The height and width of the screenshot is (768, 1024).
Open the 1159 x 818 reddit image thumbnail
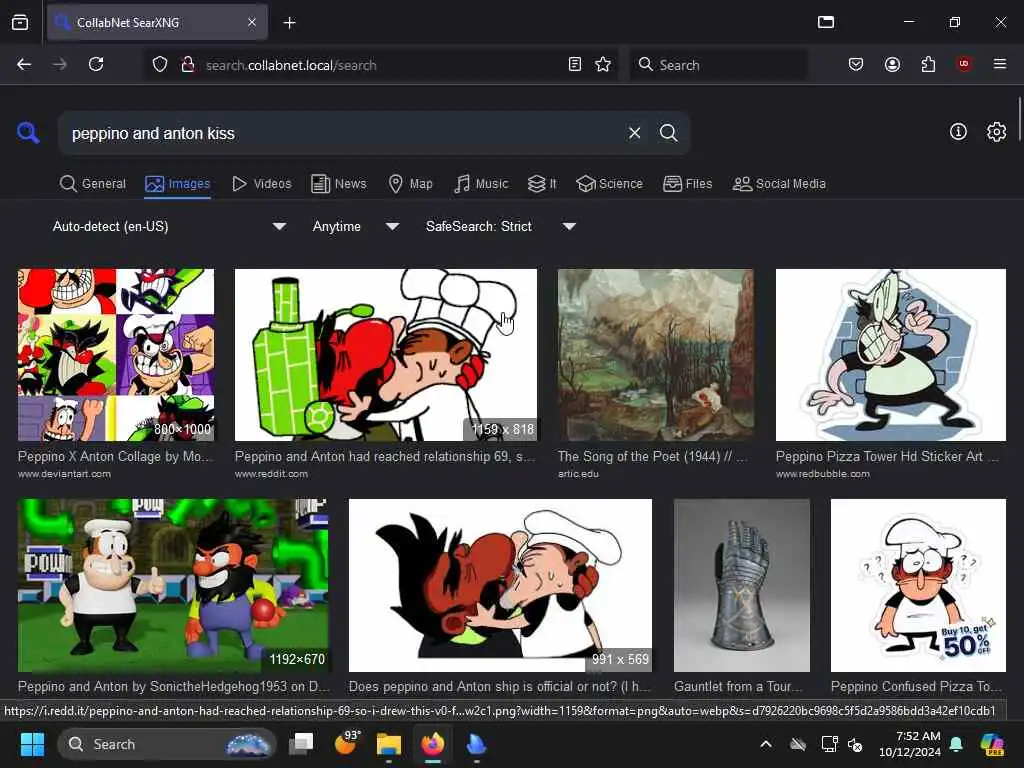click(385, 355)
